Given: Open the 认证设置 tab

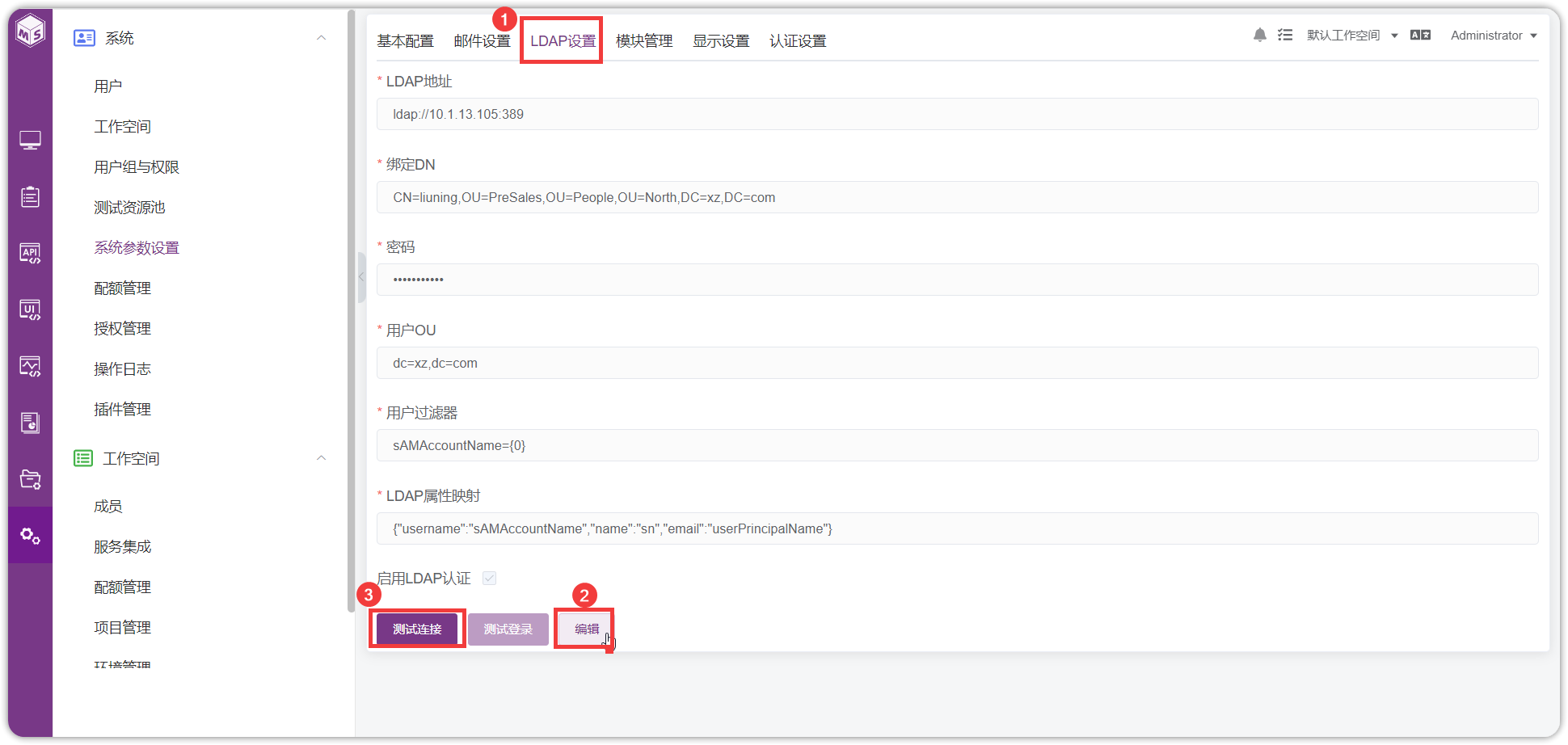Looking at the screenshot, I should click(x=798, y=41).
